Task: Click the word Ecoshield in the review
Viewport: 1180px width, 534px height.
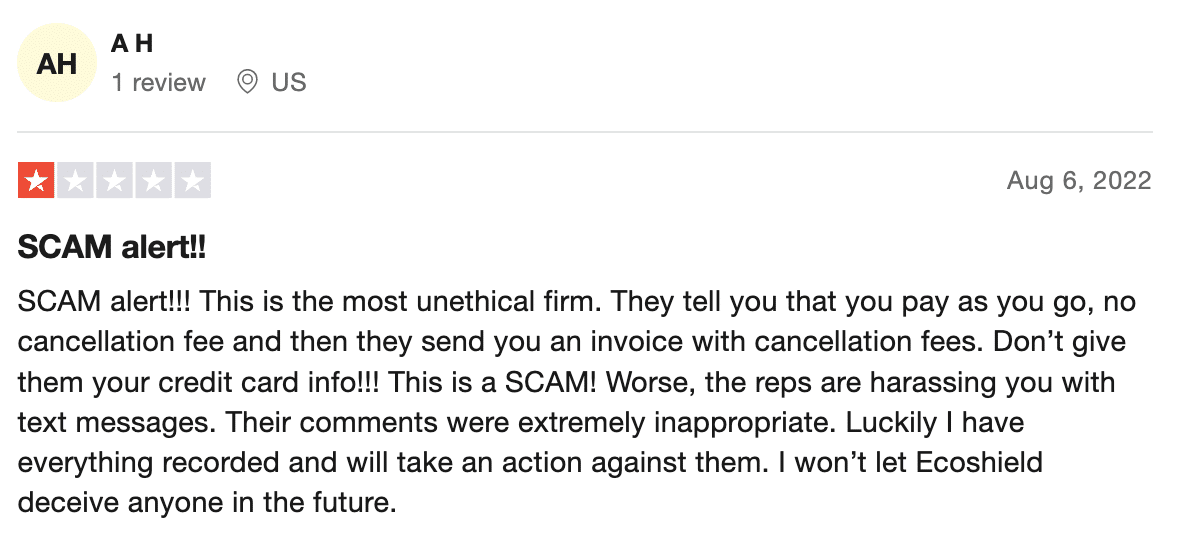Action: (979, 461)
